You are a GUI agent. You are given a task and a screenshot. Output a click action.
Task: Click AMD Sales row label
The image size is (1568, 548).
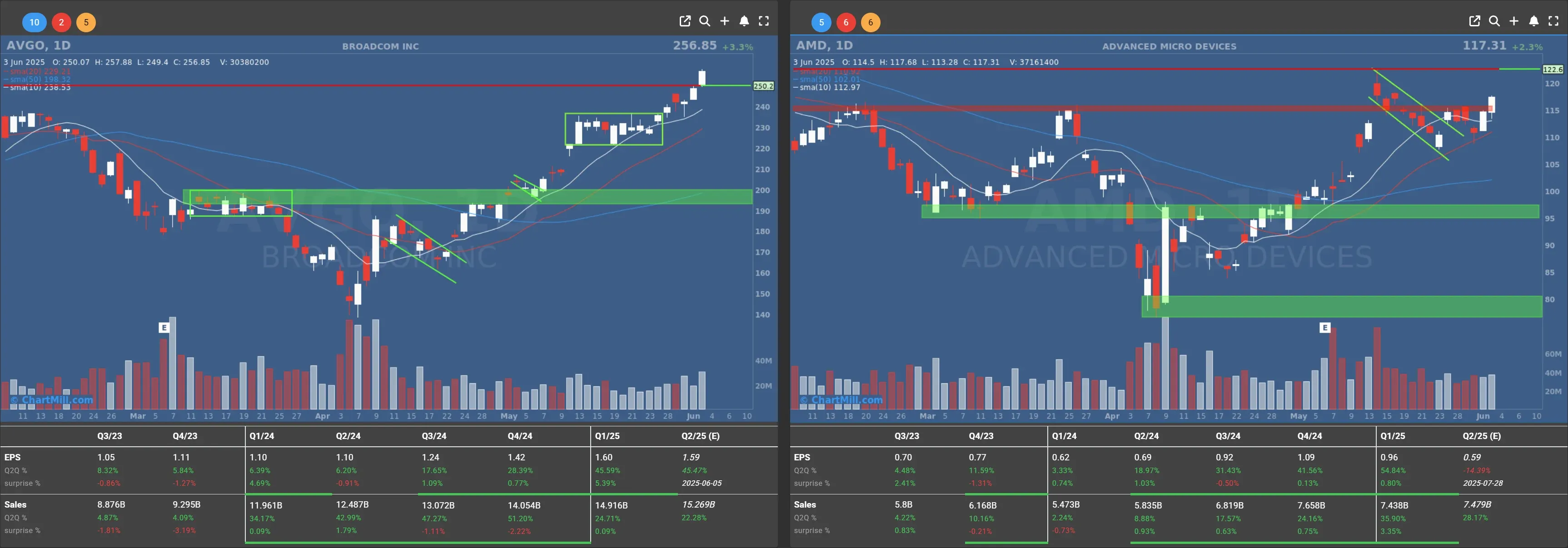[805, 505]
